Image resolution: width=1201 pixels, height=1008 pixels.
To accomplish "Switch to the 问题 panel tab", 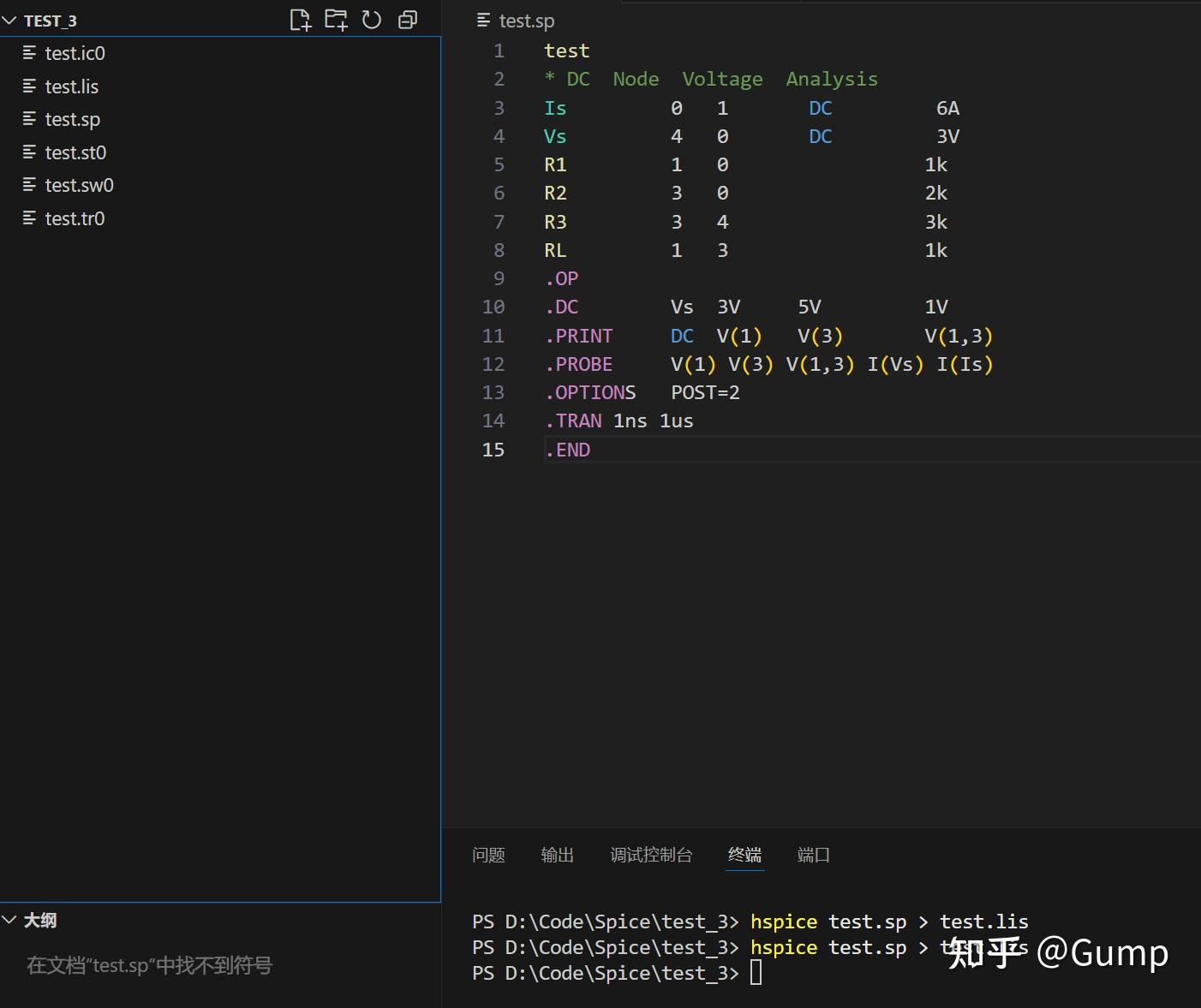I will 488,855.
